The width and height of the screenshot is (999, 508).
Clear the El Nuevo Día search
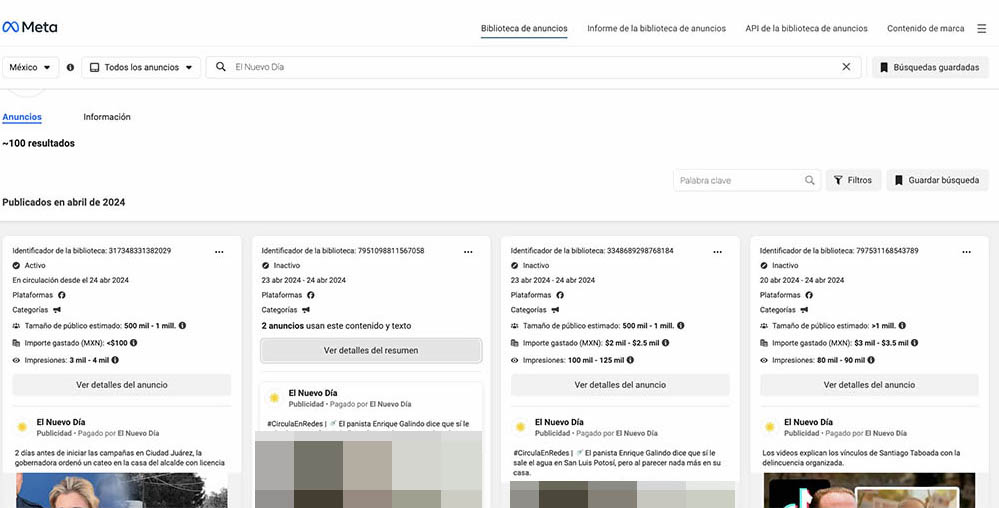[846, 66]
